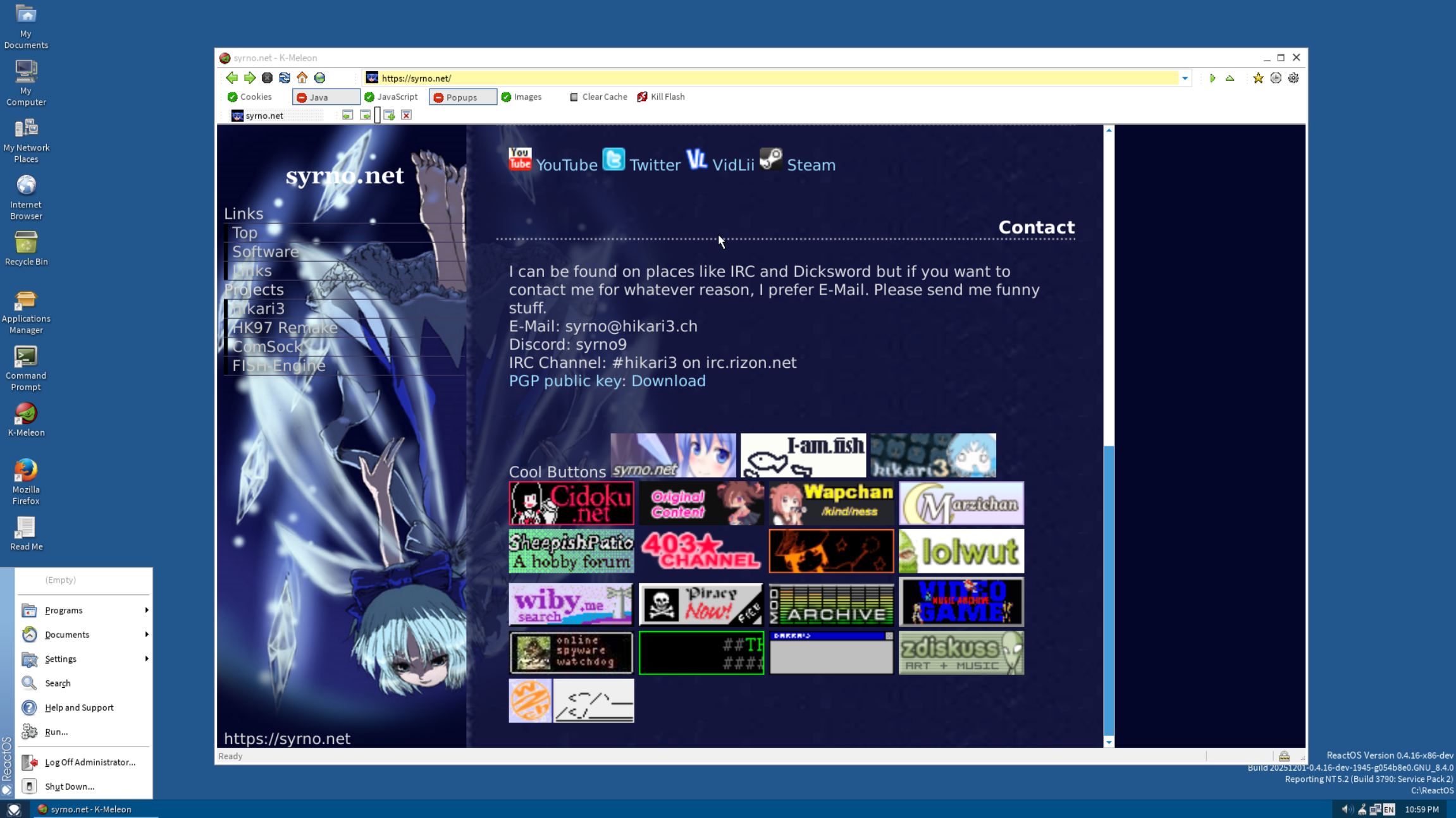1456x818 pixels.
Task: Open preferences with the gear icon
Action: coord(1293,78)
